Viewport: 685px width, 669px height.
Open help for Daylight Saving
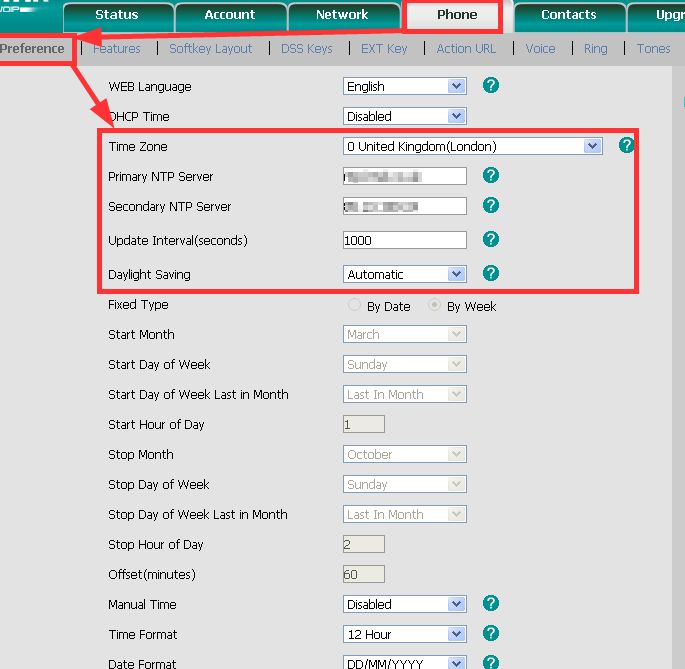click(x=491, y=274)
